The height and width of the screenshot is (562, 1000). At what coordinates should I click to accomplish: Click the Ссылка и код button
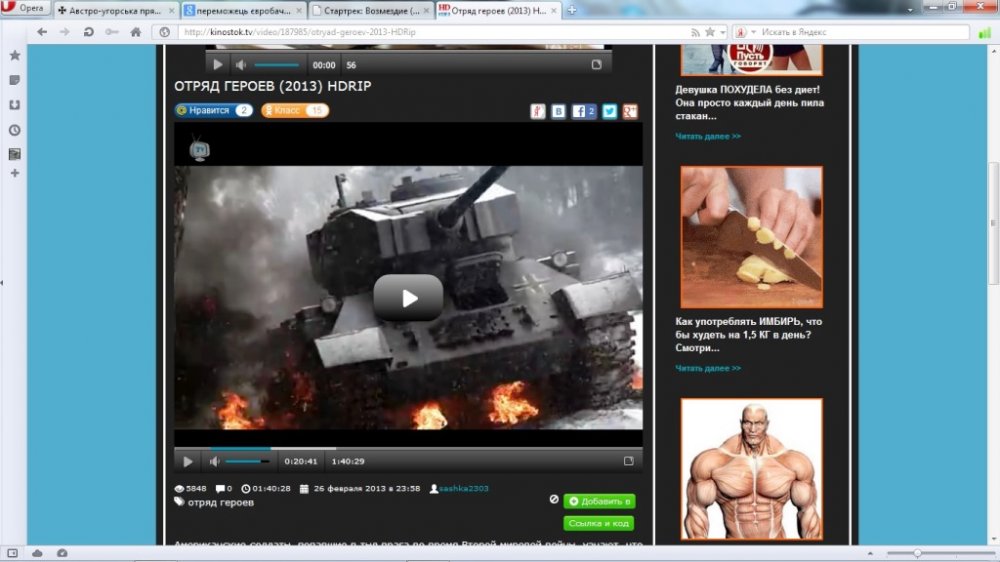598,523
